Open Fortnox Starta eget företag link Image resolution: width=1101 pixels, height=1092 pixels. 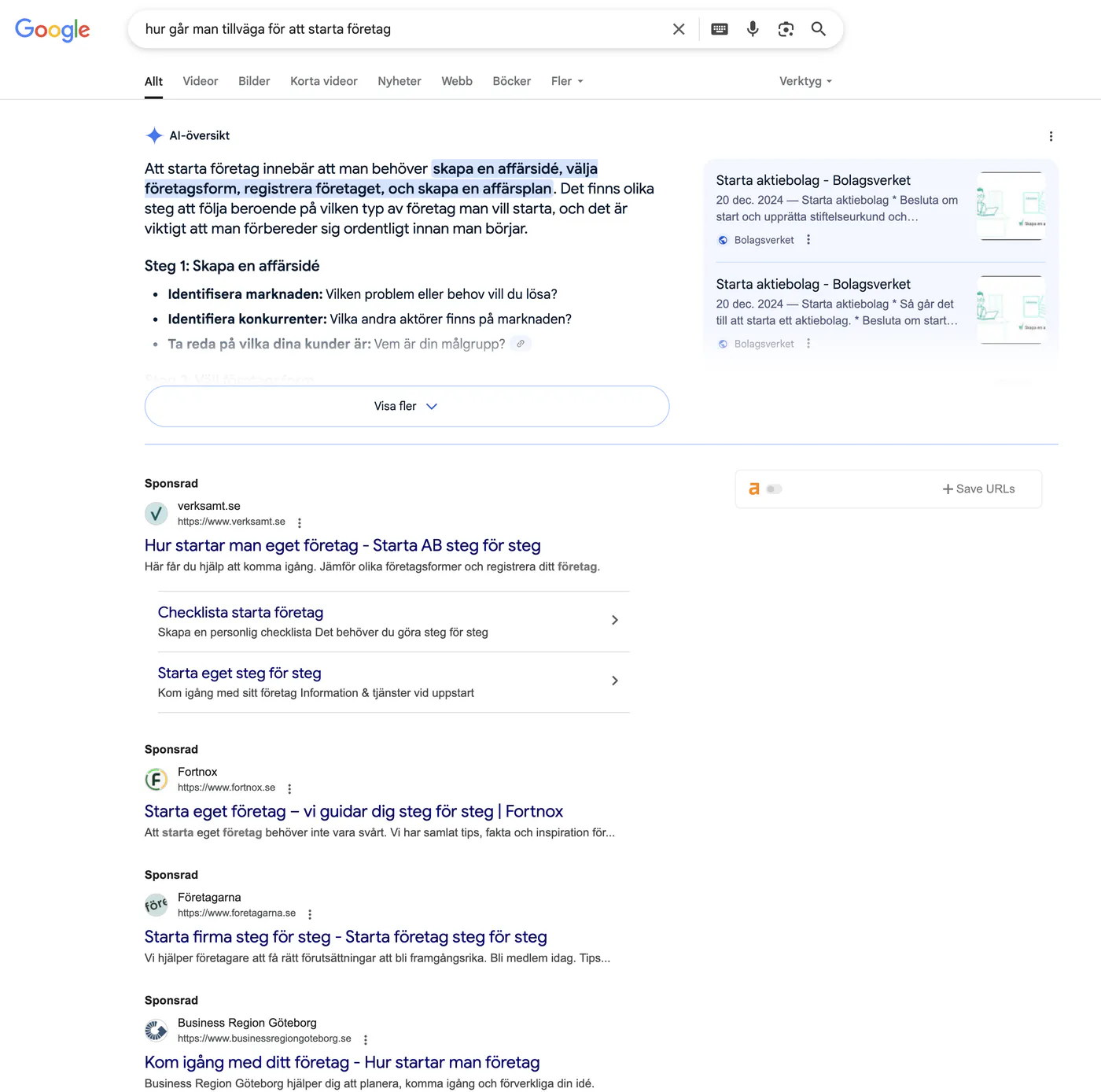tap(354, 811)
